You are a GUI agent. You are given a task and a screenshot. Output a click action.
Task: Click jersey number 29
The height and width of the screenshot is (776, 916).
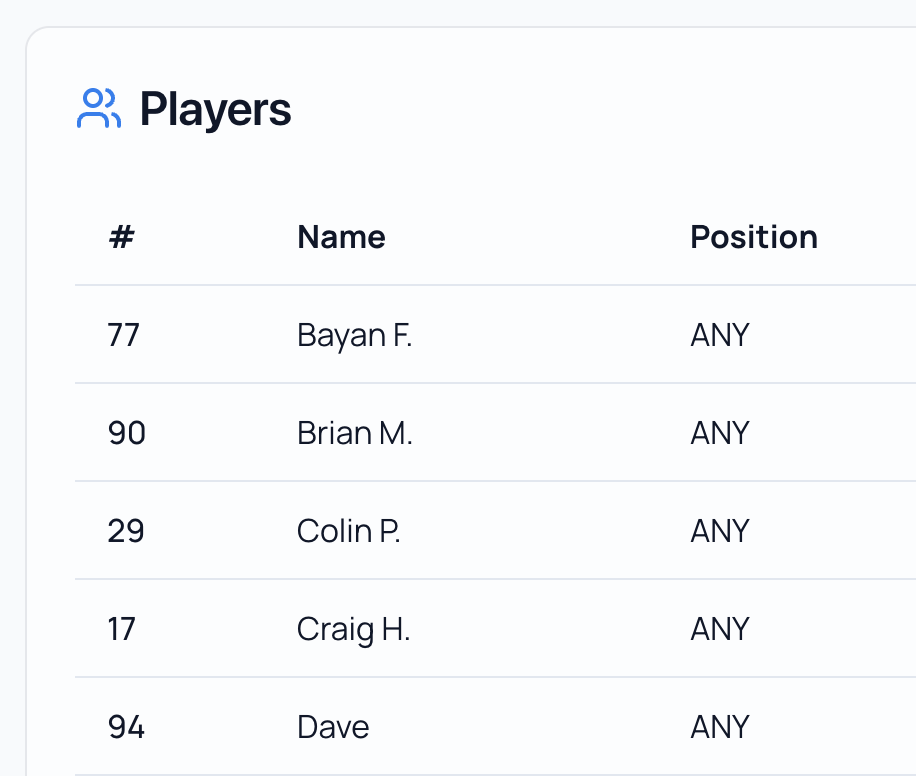pyautogui.click(x=125, y=531)
